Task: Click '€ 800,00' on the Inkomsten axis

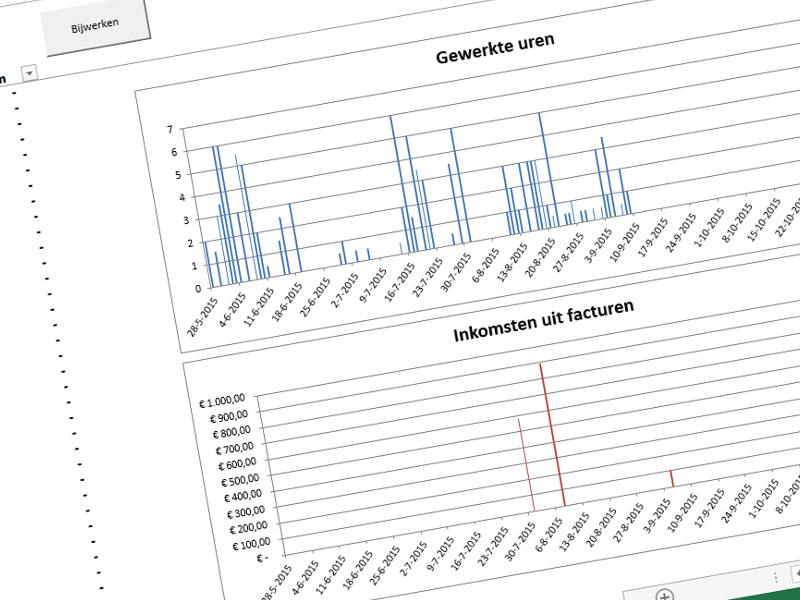Action: tap(232, 432)
